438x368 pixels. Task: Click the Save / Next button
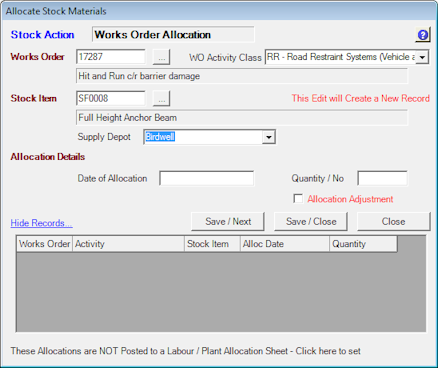[228, 221]
